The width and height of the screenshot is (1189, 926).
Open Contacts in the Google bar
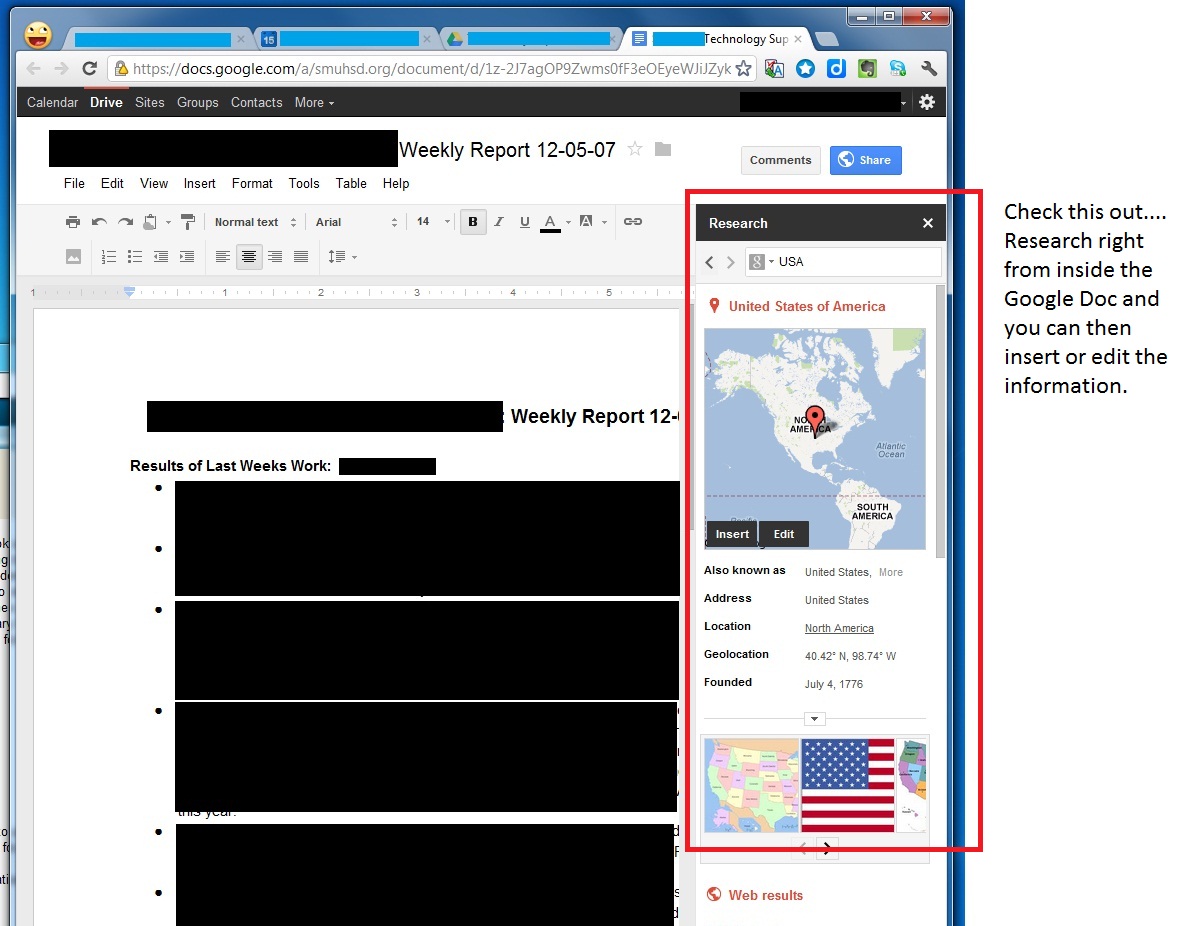256,102
